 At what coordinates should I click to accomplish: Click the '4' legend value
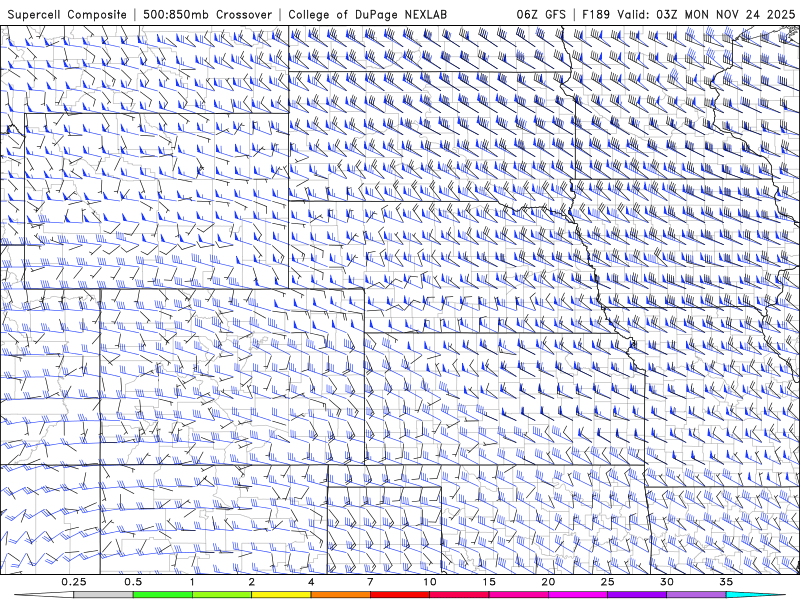pyautogui.click(x=311, y=582)
